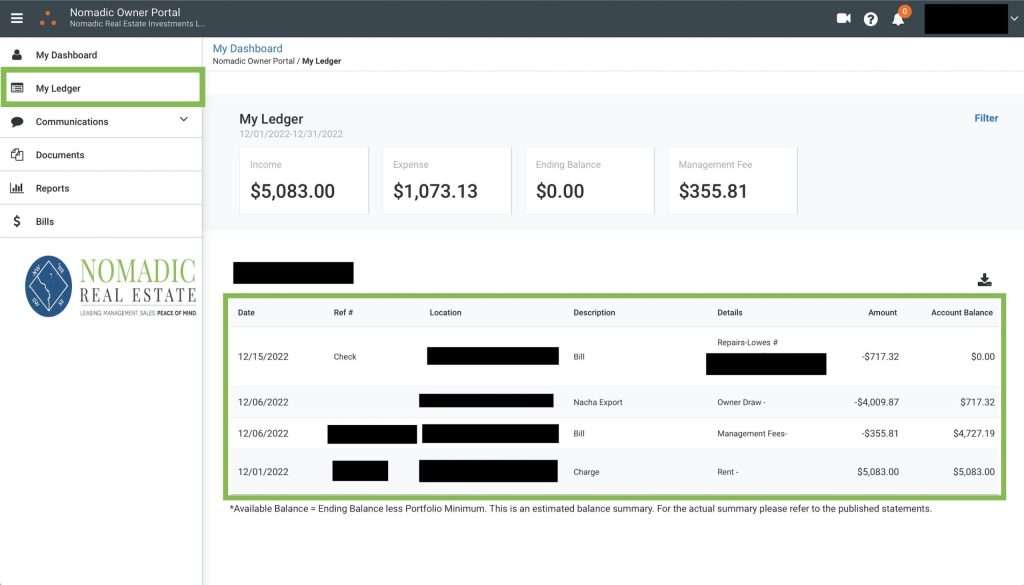Viewport: 1024px width, 585px height.
Task: Open the My Dashboard menu item
Action: [x=66, y=55]
